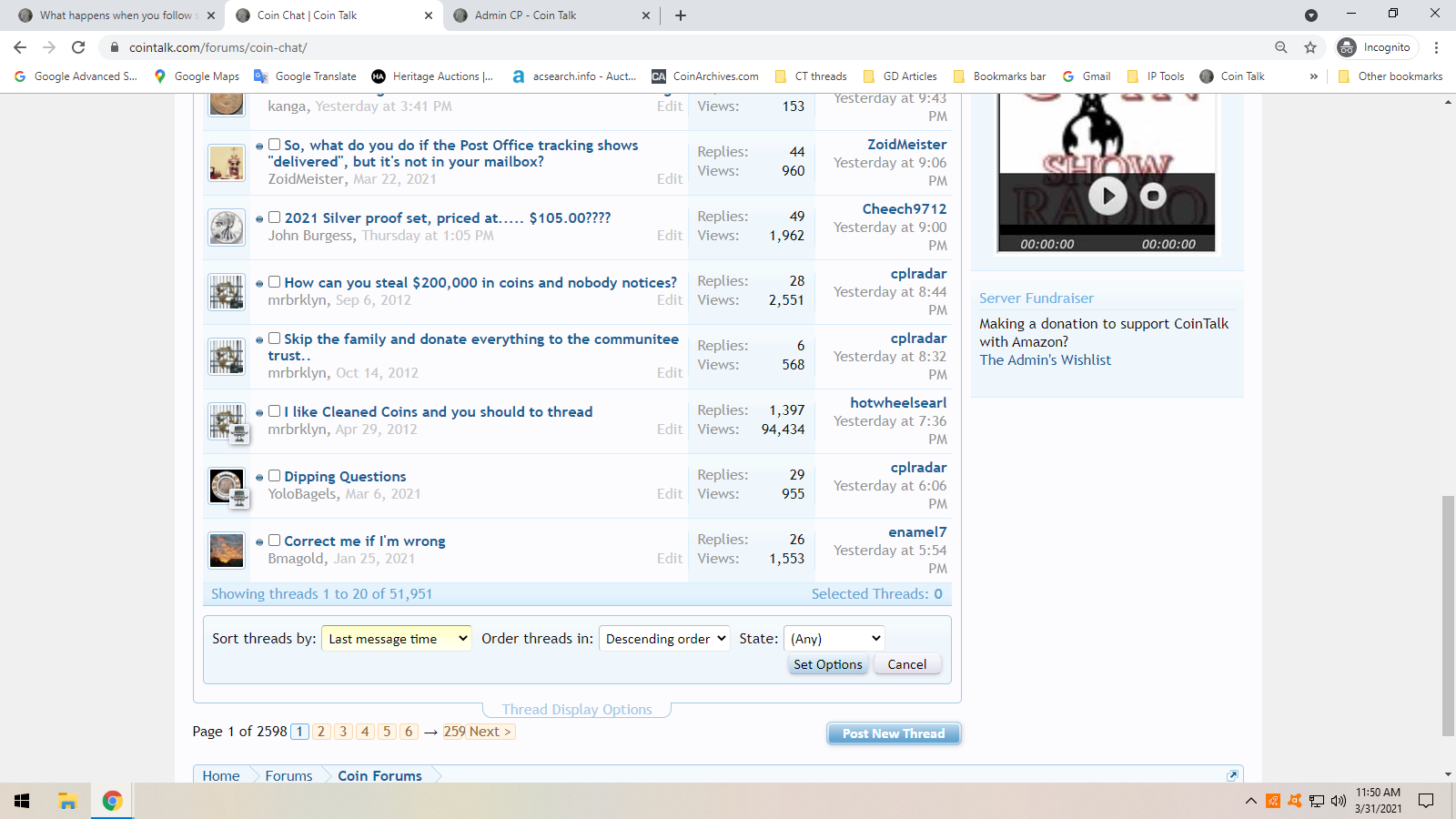1456x819 pixels.
Task: Select the Skip the family thread checkbox
Action: (x=274, y=339)
